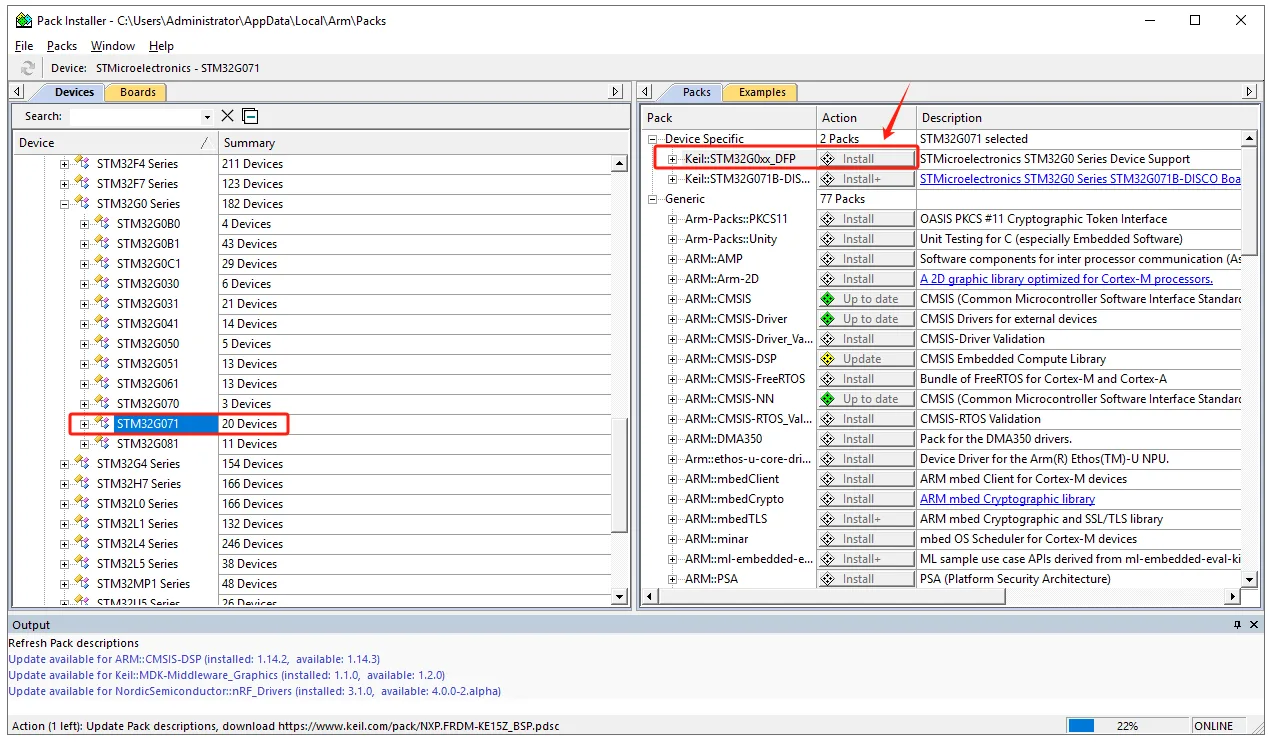Click the collapse-all icon beside search
This screenshot has width=1272, height=742.
(250, 116)
